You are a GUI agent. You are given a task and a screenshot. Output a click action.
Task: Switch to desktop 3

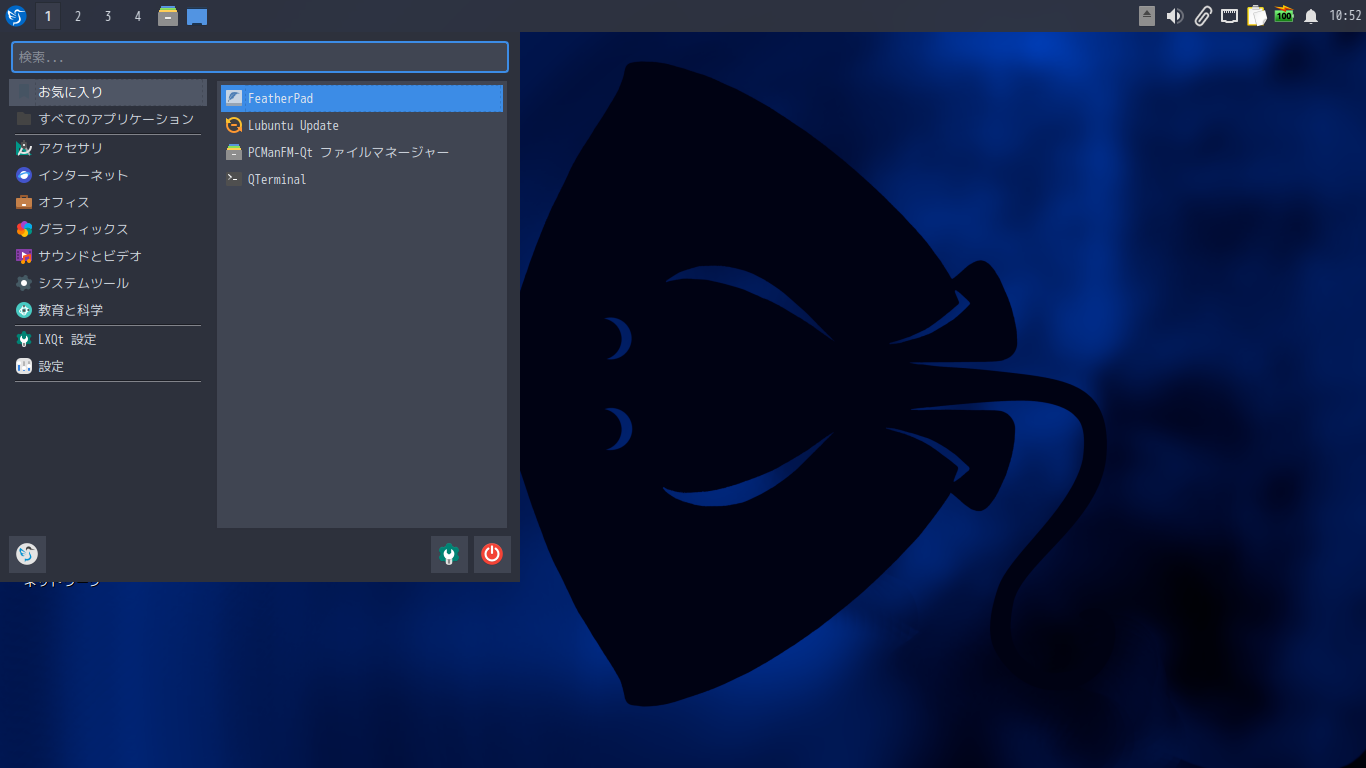point(108,16)
